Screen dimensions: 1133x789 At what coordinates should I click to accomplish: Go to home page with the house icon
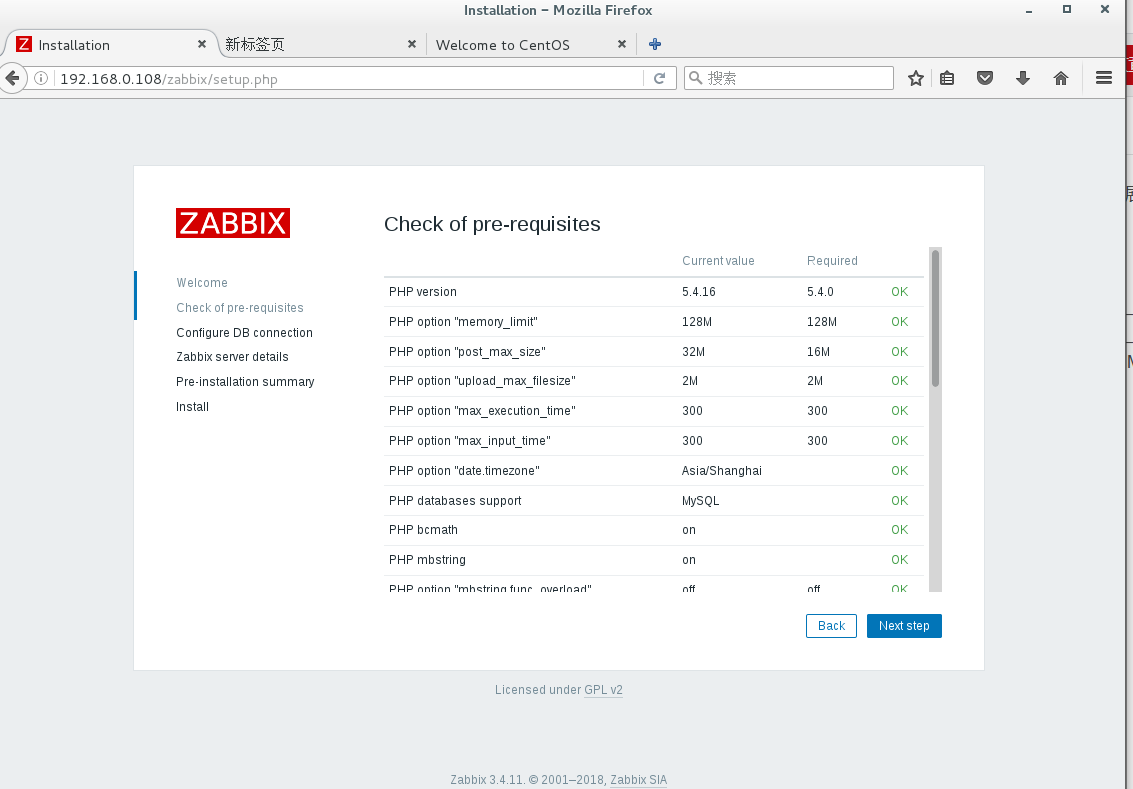(1061, 78)
